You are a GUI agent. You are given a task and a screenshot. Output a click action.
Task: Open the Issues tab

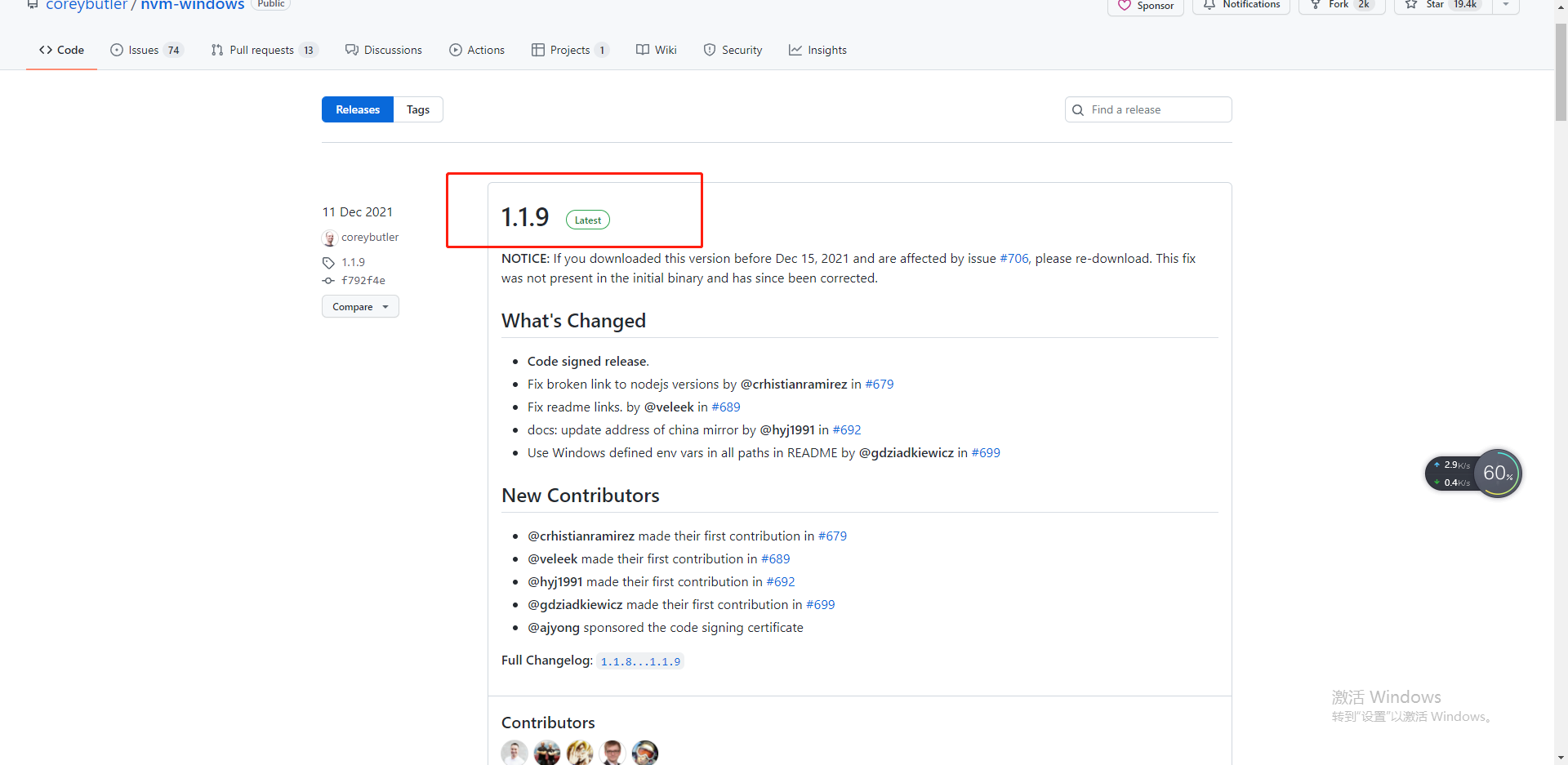point(147,50)
